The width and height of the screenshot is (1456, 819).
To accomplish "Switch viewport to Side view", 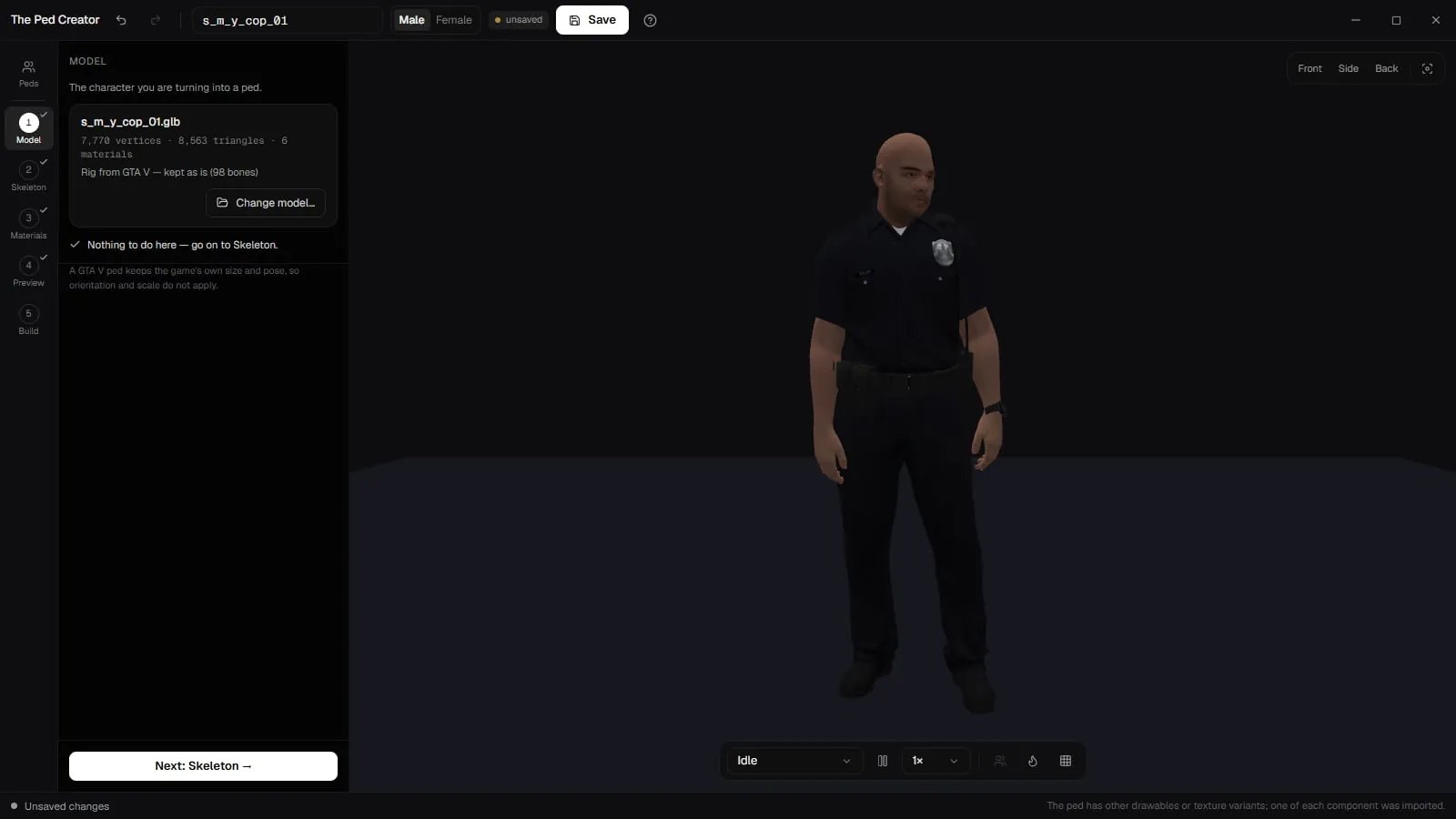I will [x=1348, y=68].
